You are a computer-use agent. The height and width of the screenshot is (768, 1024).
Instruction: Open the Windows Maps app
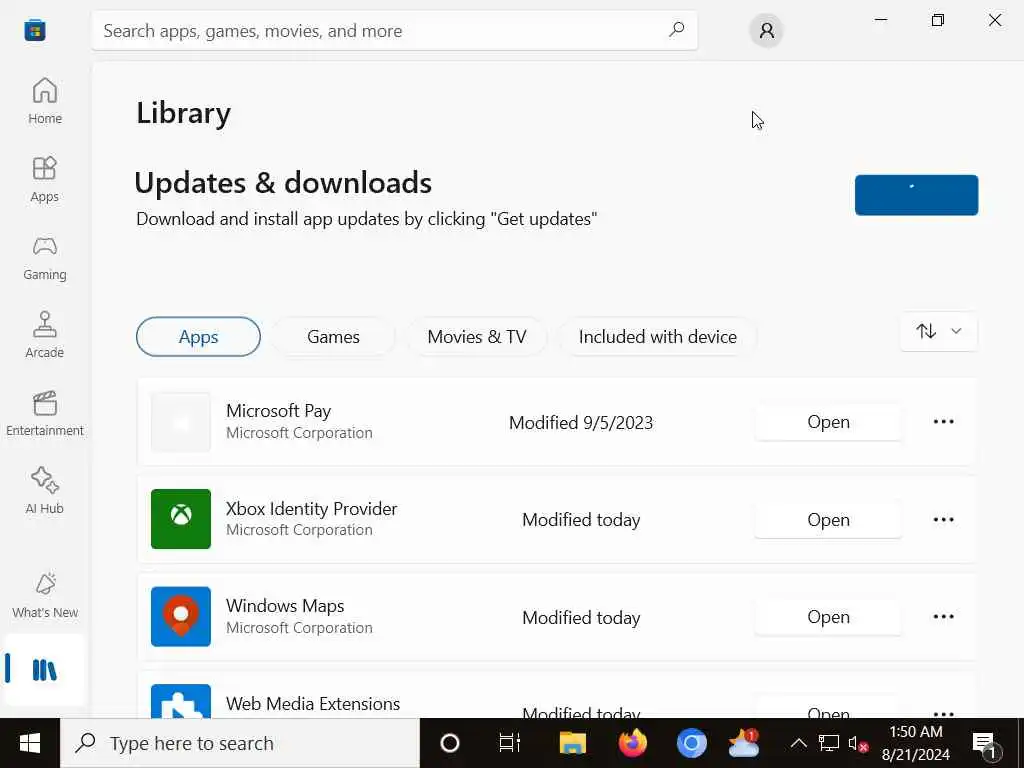828,617
